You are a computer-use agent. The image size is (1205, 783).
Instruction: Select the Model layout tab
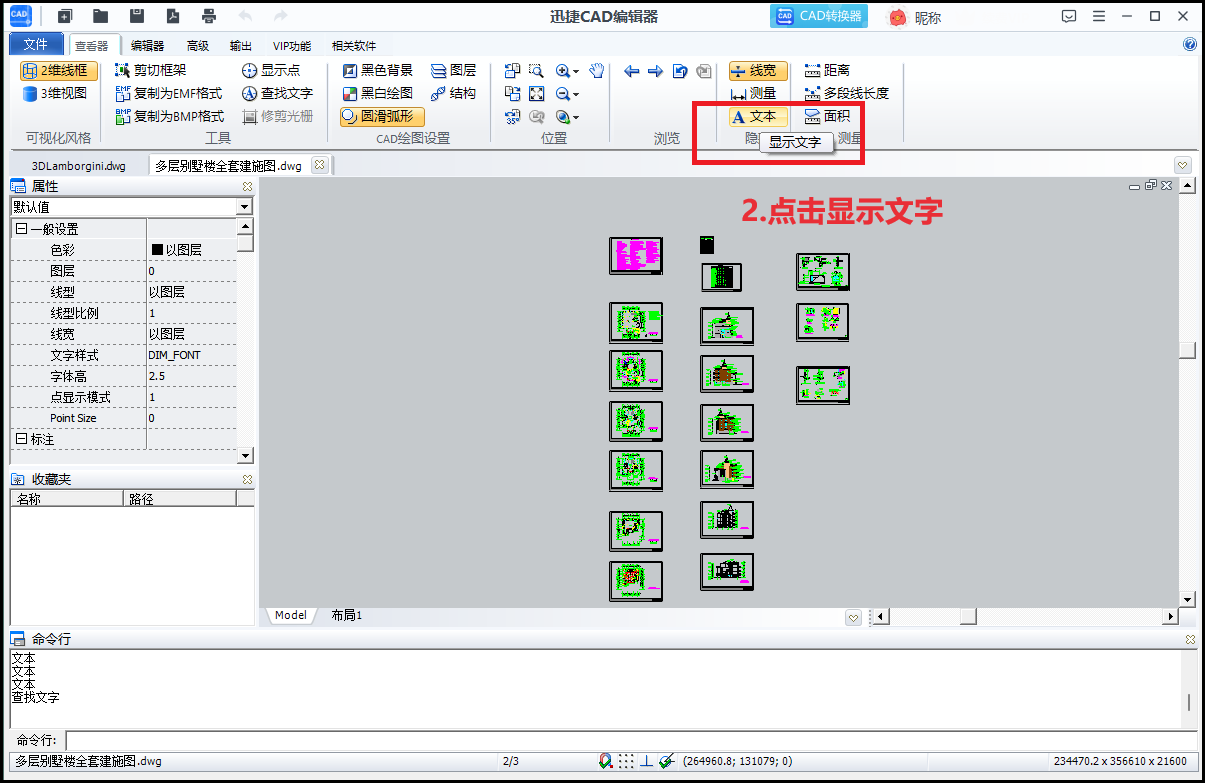(290, 616)
